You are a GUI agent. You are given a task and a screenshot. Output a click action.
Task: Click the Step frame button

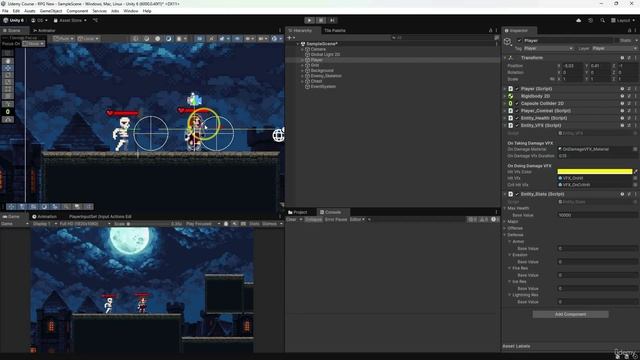click(x=332, y=20)
